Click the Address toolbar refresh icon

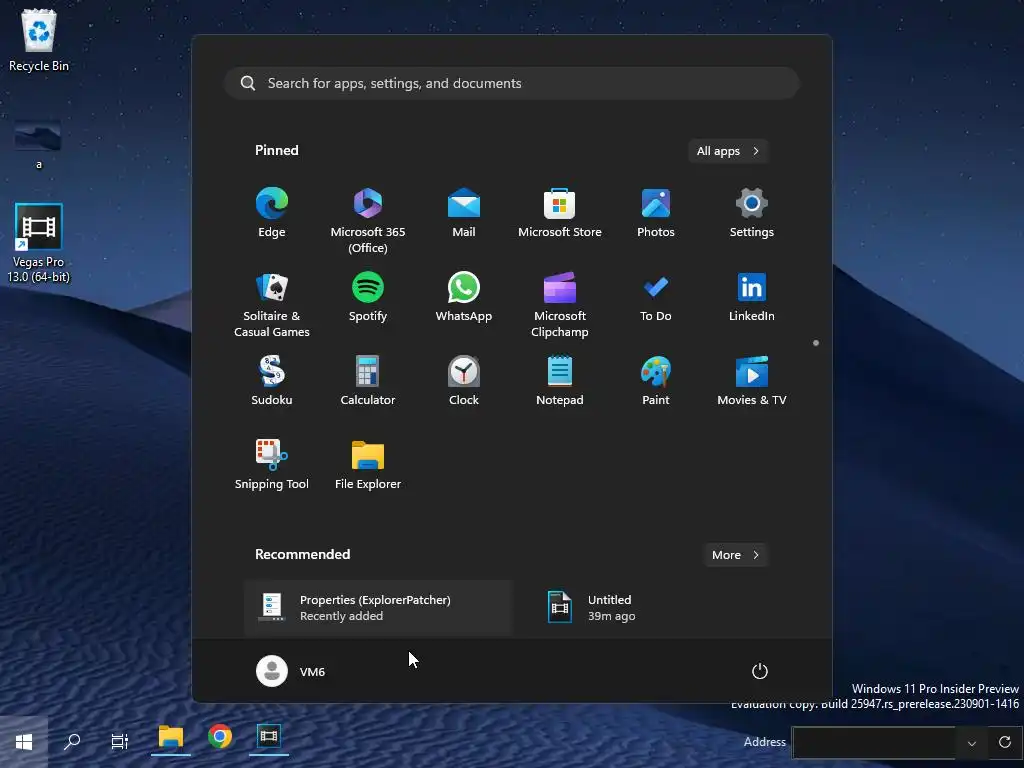[x=1005, y=743]
